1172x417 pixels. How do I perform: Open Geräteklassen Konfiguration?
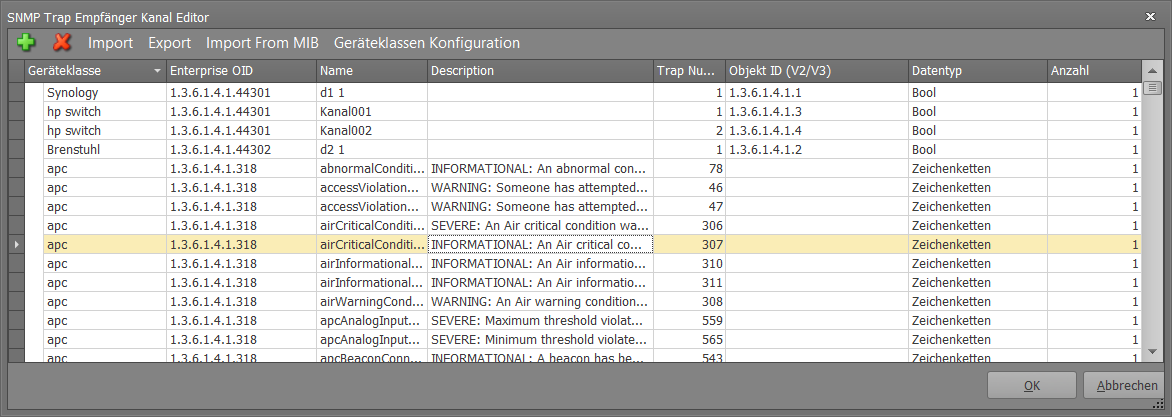tap(427, 43)
